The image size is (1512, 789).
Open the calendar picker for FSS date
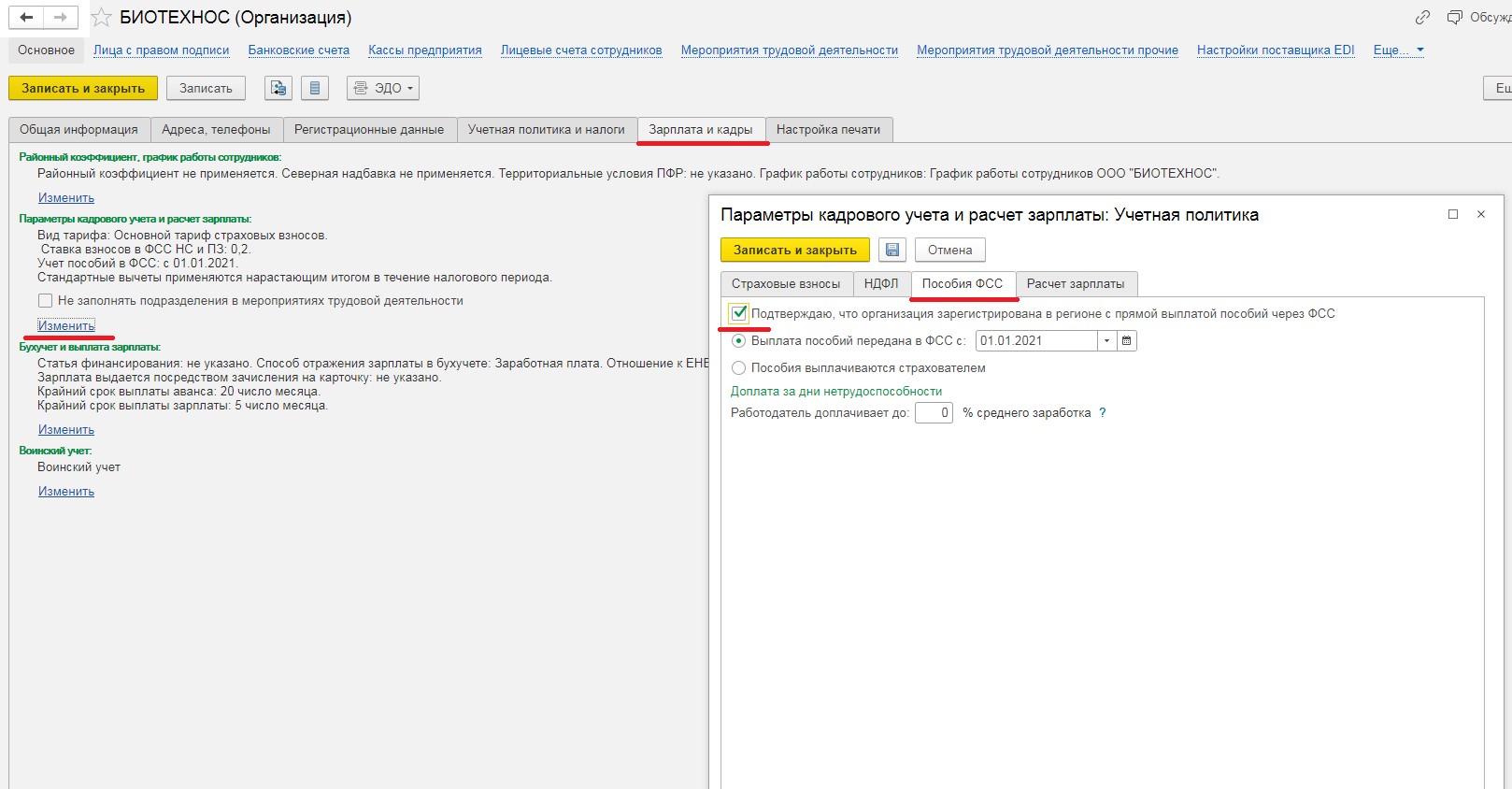(1127, 341)
